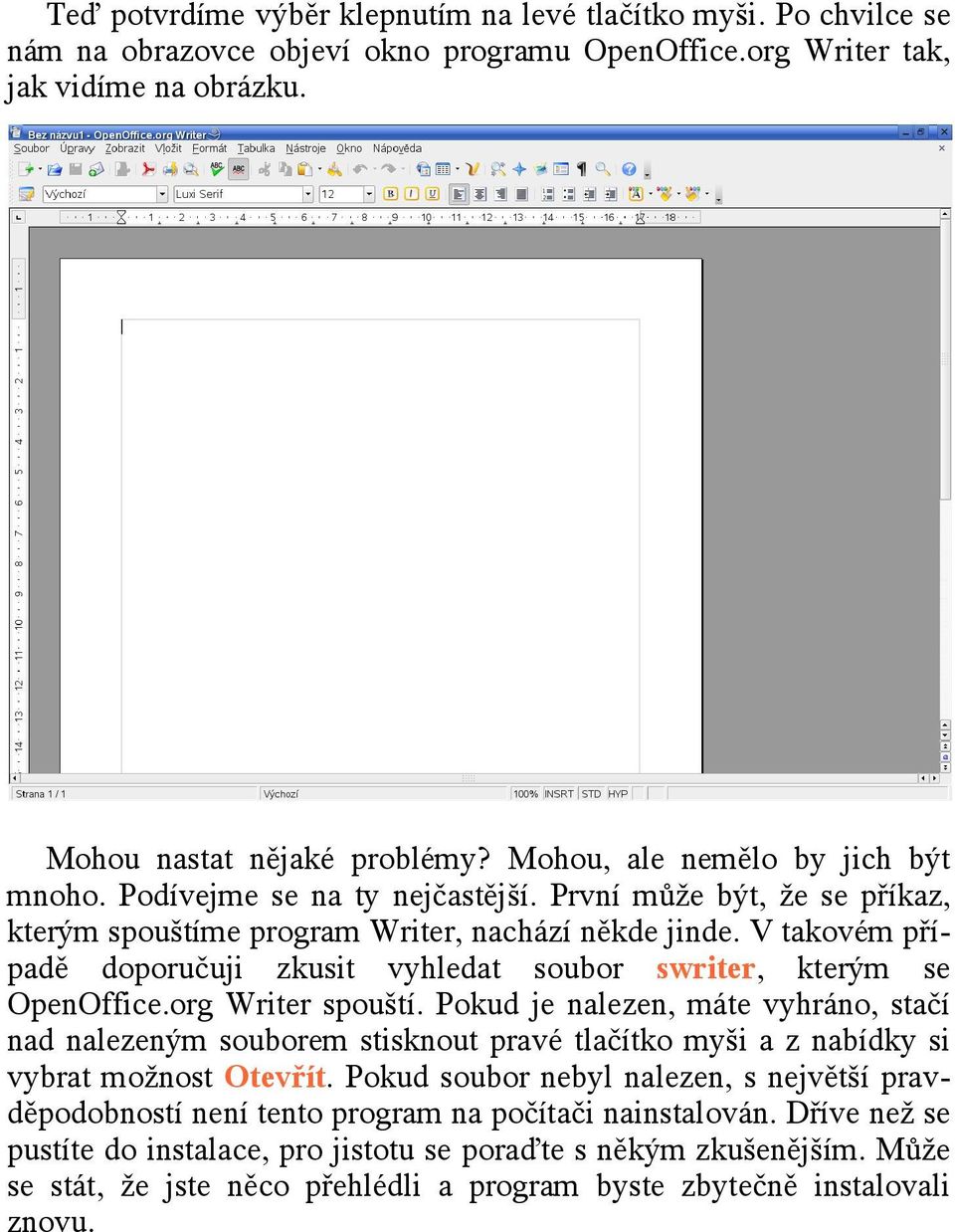The height and width of the screenshot is (1232, 955).
Task: Toggle Underline formatting button
Action: (x=432, y=194)
